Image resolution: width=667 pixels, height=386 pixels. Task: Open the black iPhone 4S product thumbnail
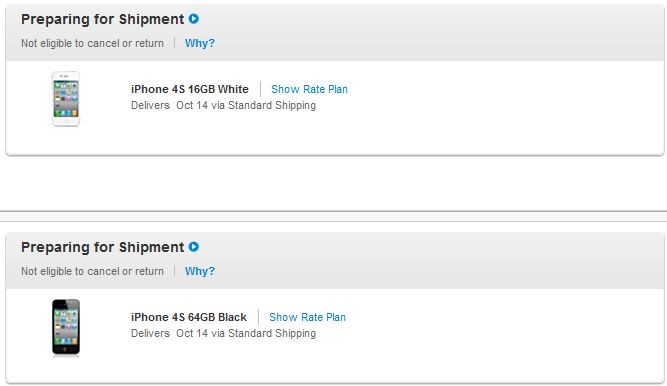[x=66, y=327]
